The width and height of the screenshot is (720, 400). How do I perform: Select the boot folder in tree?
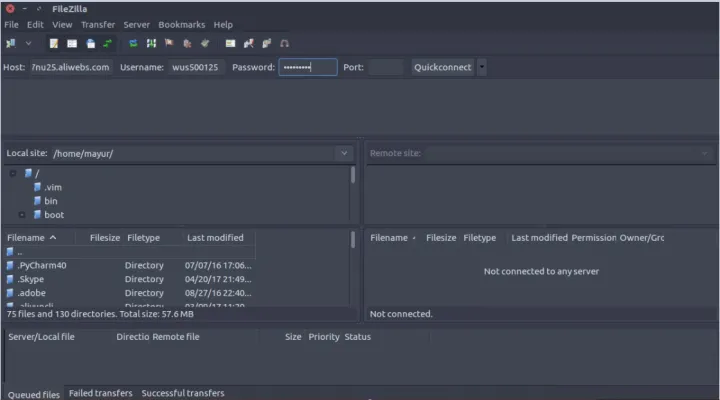click(x=54, y=215)
